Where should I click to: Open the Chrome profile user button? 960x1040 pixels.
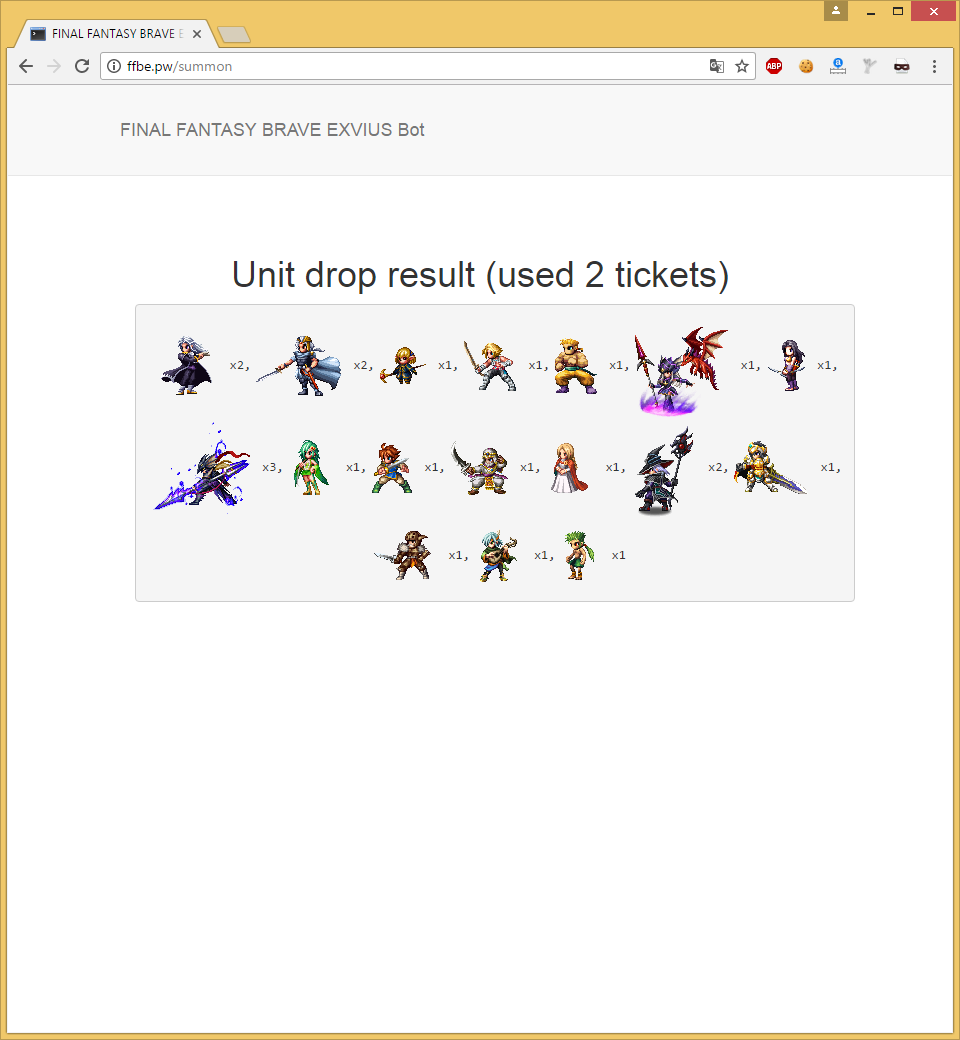(x=836, y=11)
